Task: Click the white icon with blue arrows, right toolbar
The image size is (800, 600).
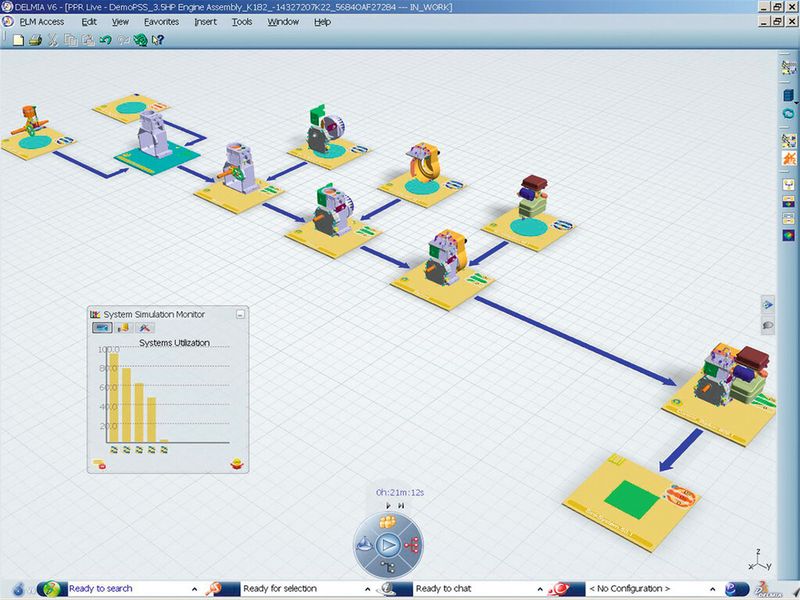Action: click(x=789, y=185)
